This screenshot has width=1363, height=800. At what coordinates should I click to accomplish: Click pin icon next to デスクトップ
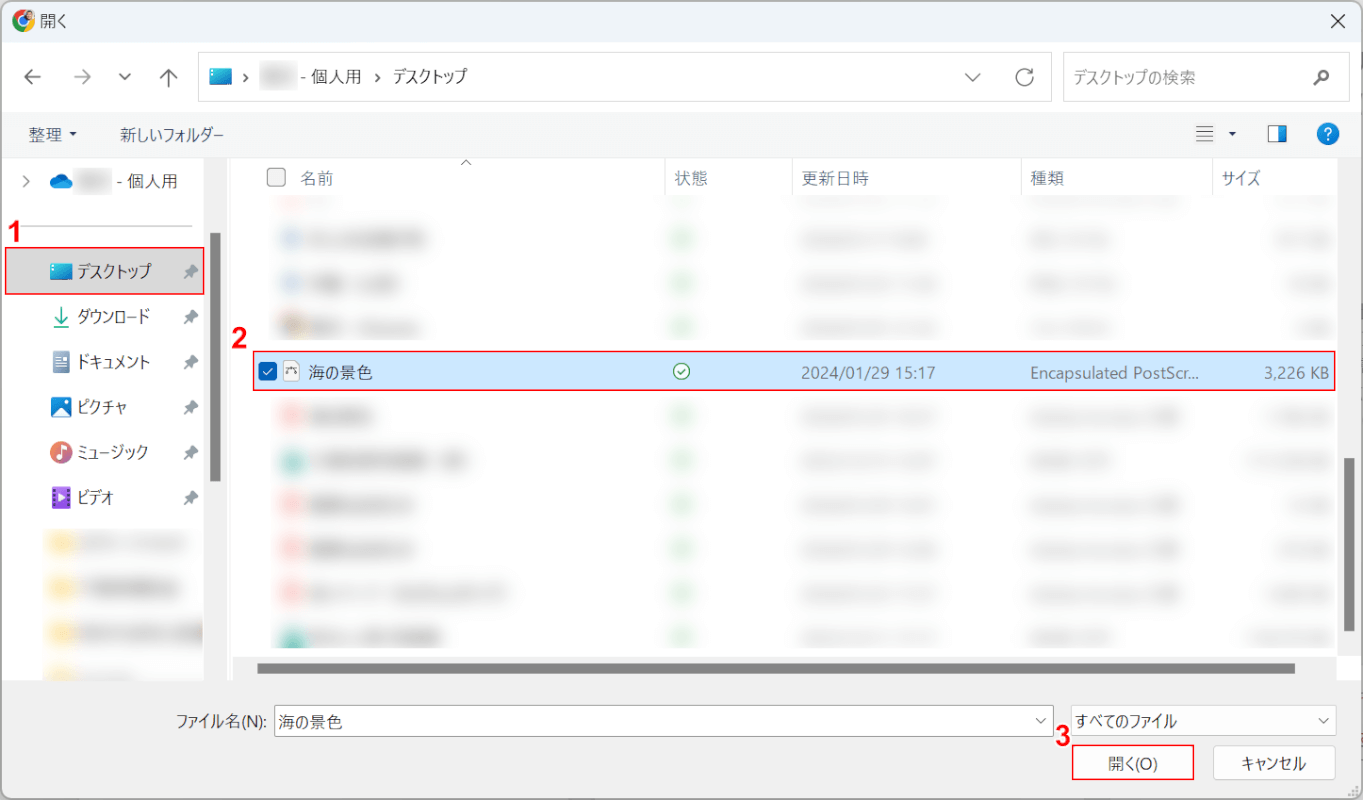pyautogui.click(x=190, y=272)
